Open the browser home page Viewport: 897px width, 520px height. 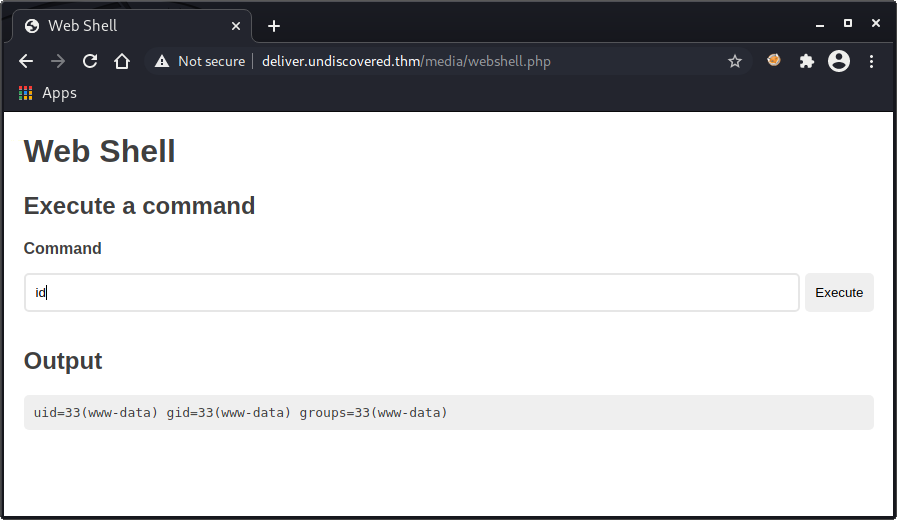click(122, 61)
